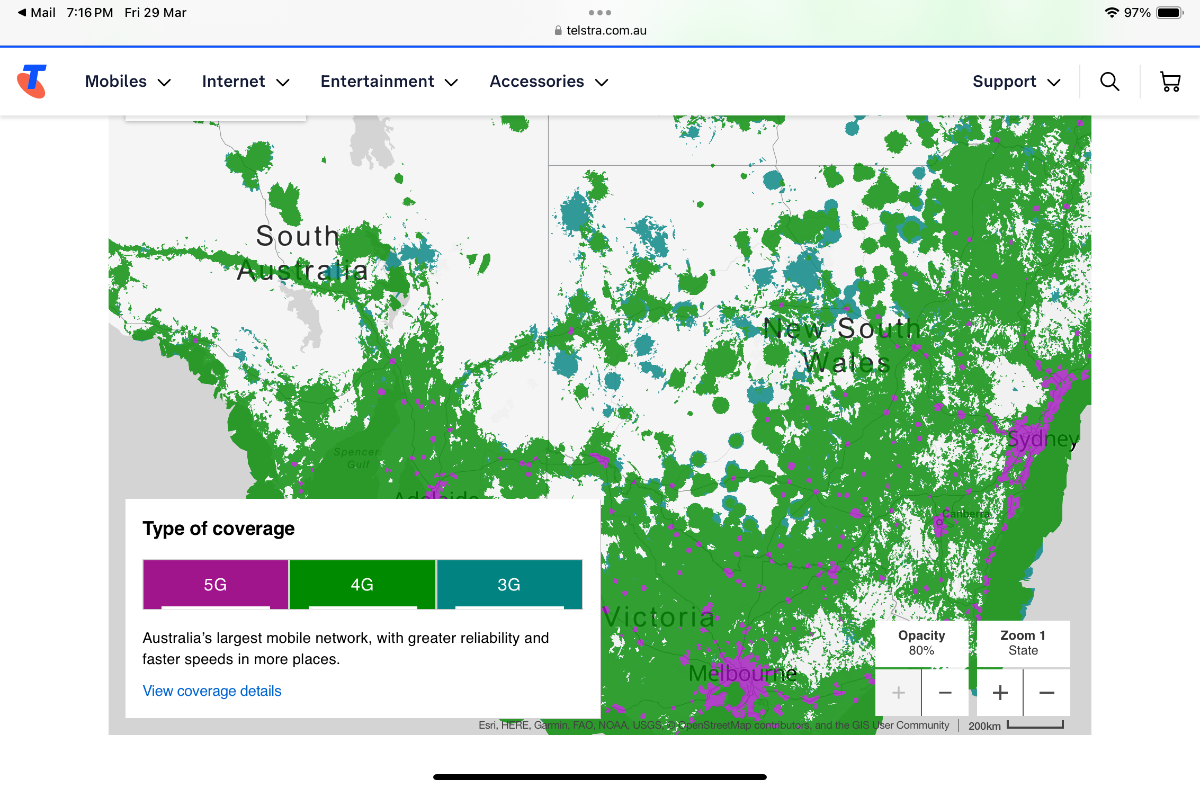Click the map attribution text

pyautogui.click(x=714, y=725)
